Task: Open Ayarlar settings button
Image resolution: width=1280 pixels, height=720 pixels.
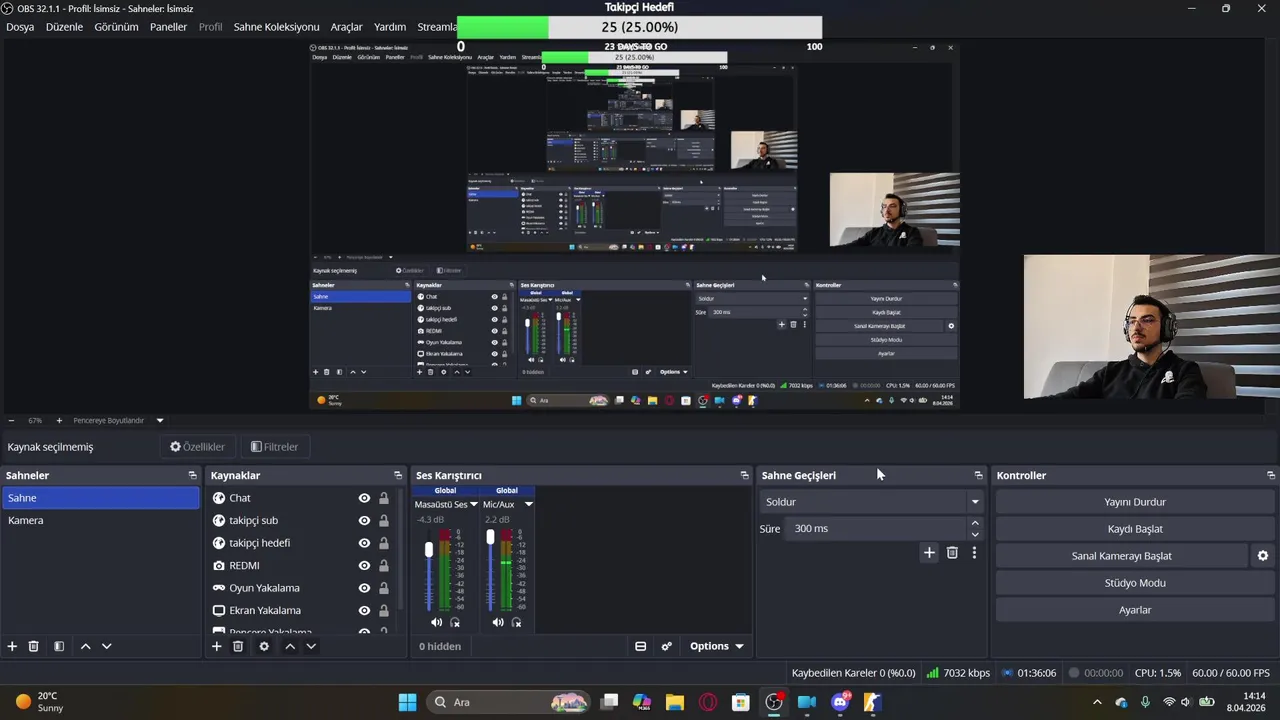Action: (1135, 610)
